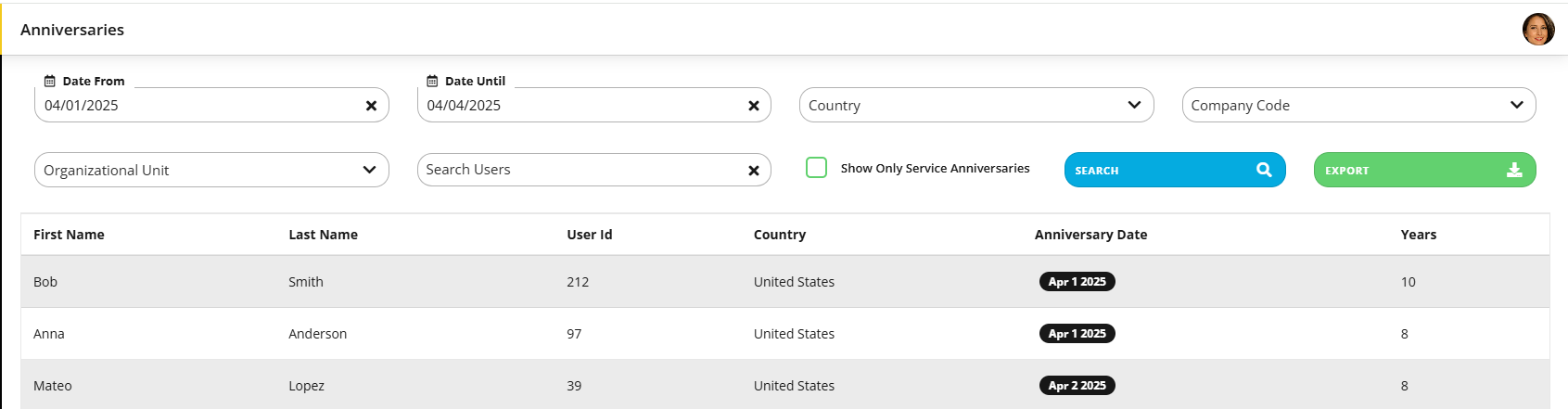Expand the Company Code dropdown
The height and width of the screenshot is (409, 1568).
click(1358, 105)
